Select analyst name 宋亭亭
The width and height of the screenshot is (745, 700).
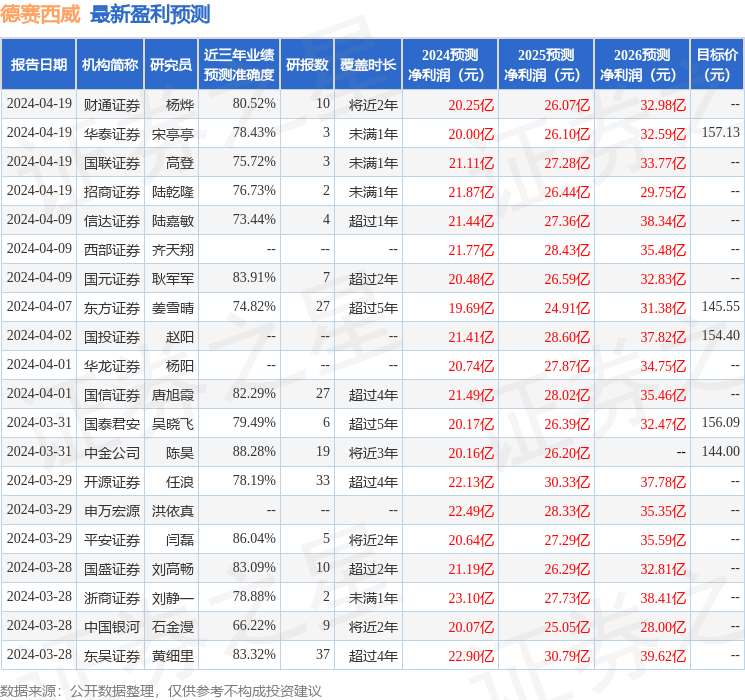tap(173, 134)
